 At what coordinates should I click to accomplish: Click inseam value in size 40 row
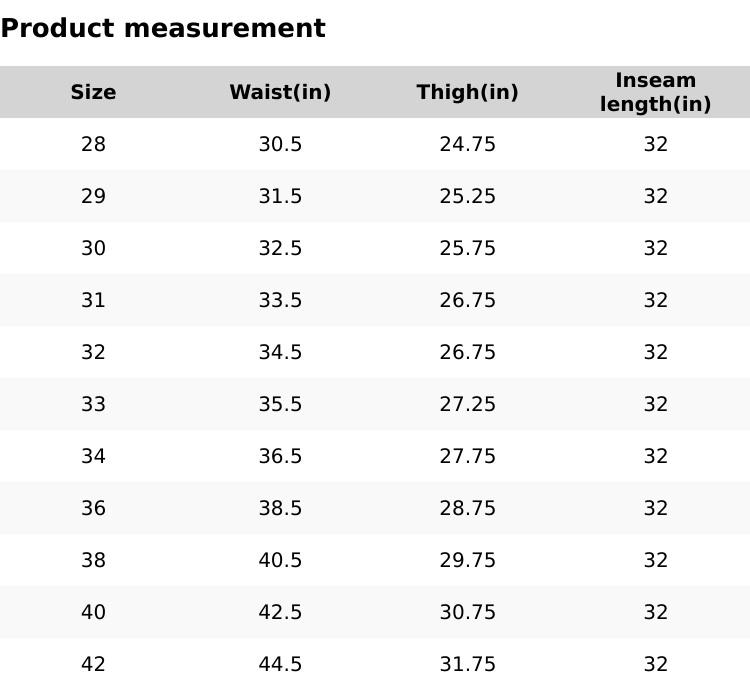tap(655, 612)
